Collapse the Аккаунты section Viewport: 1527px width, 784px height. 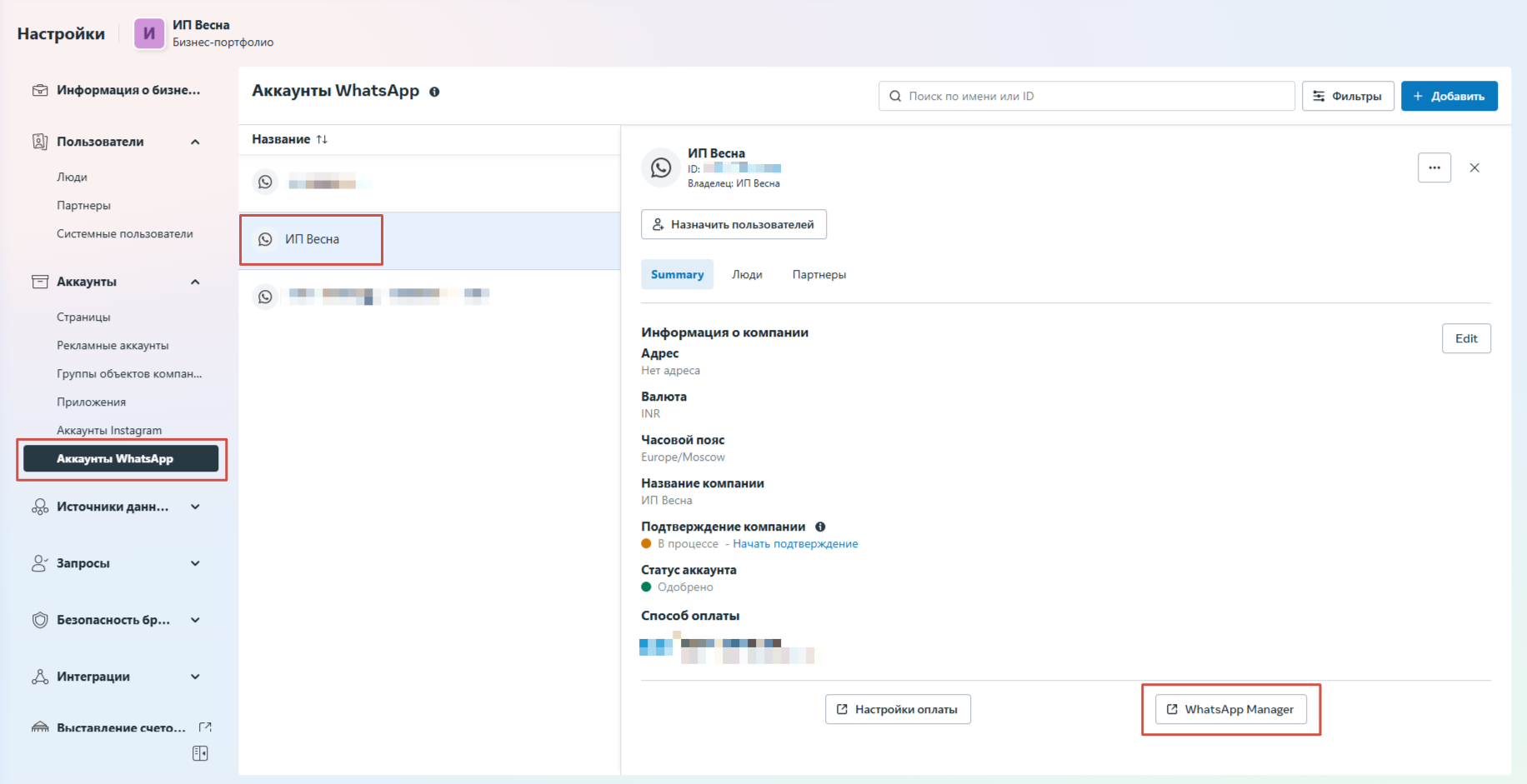[x=195, y=282]
